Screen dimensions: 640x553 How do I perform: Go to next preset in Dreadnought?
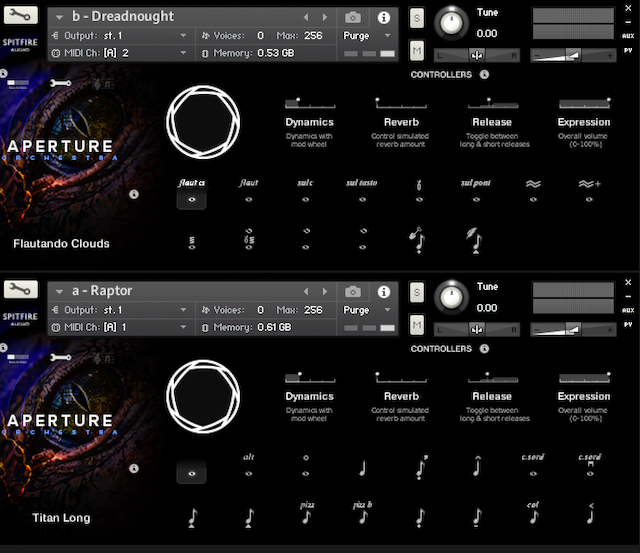[325, 17]
